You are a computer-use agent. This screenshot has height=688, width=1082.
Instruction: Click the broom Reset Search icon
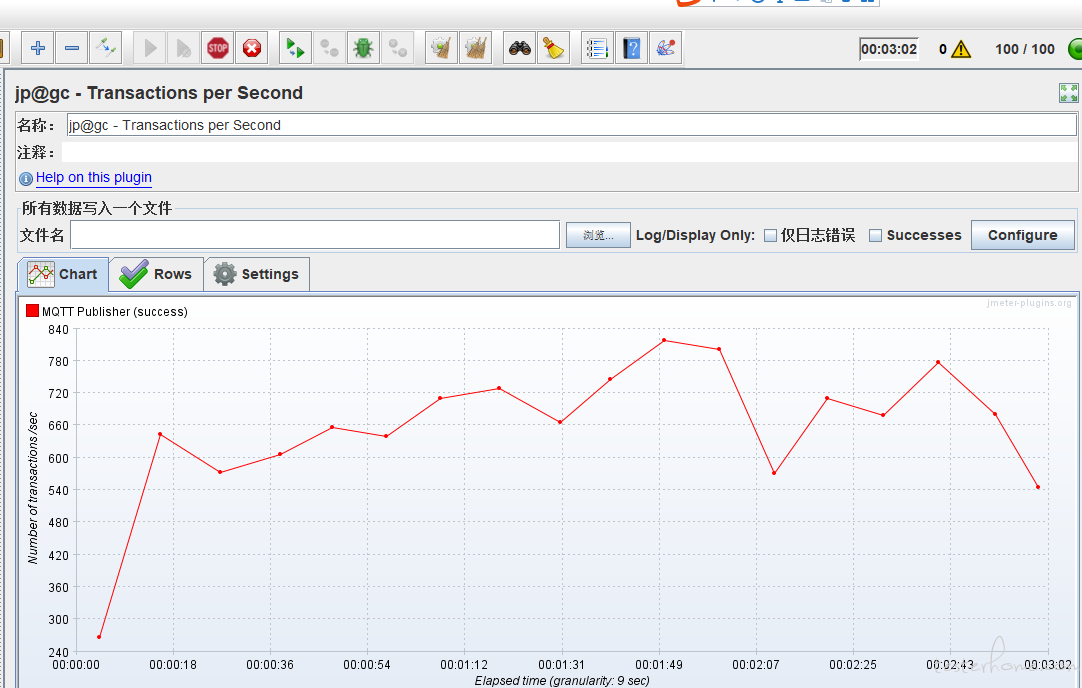pos(553,48)
